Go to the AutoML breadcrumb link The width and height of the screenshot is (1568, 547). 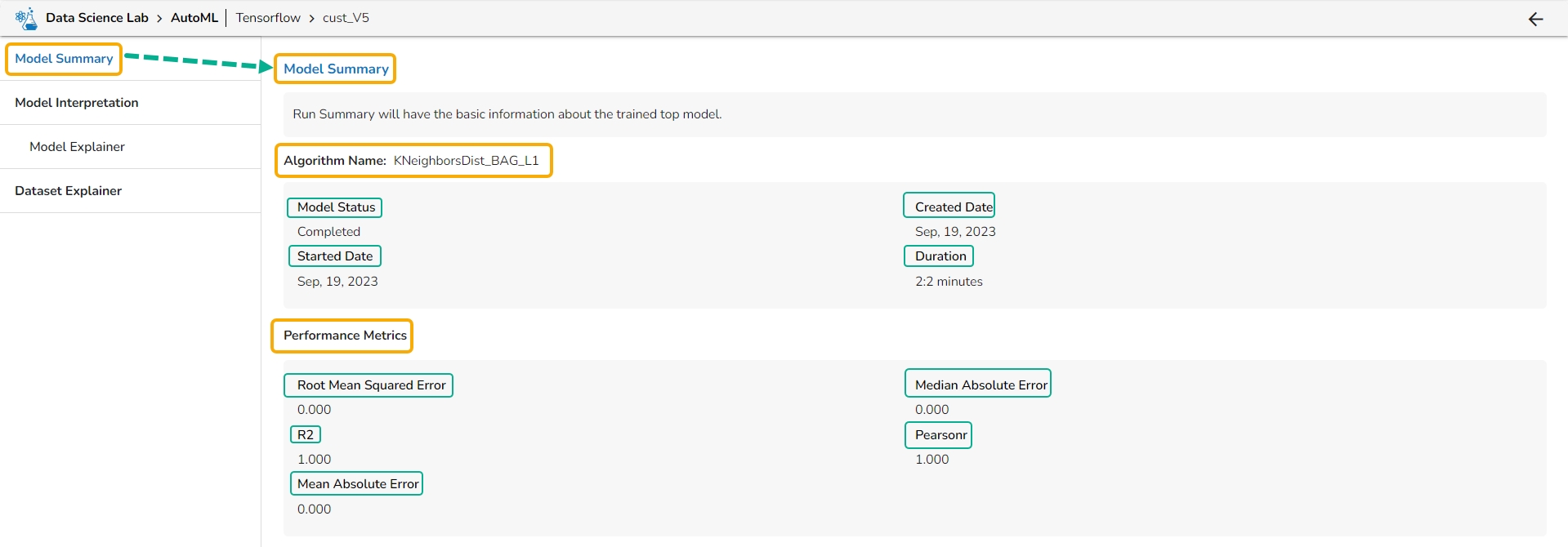[x=194, y=18]
